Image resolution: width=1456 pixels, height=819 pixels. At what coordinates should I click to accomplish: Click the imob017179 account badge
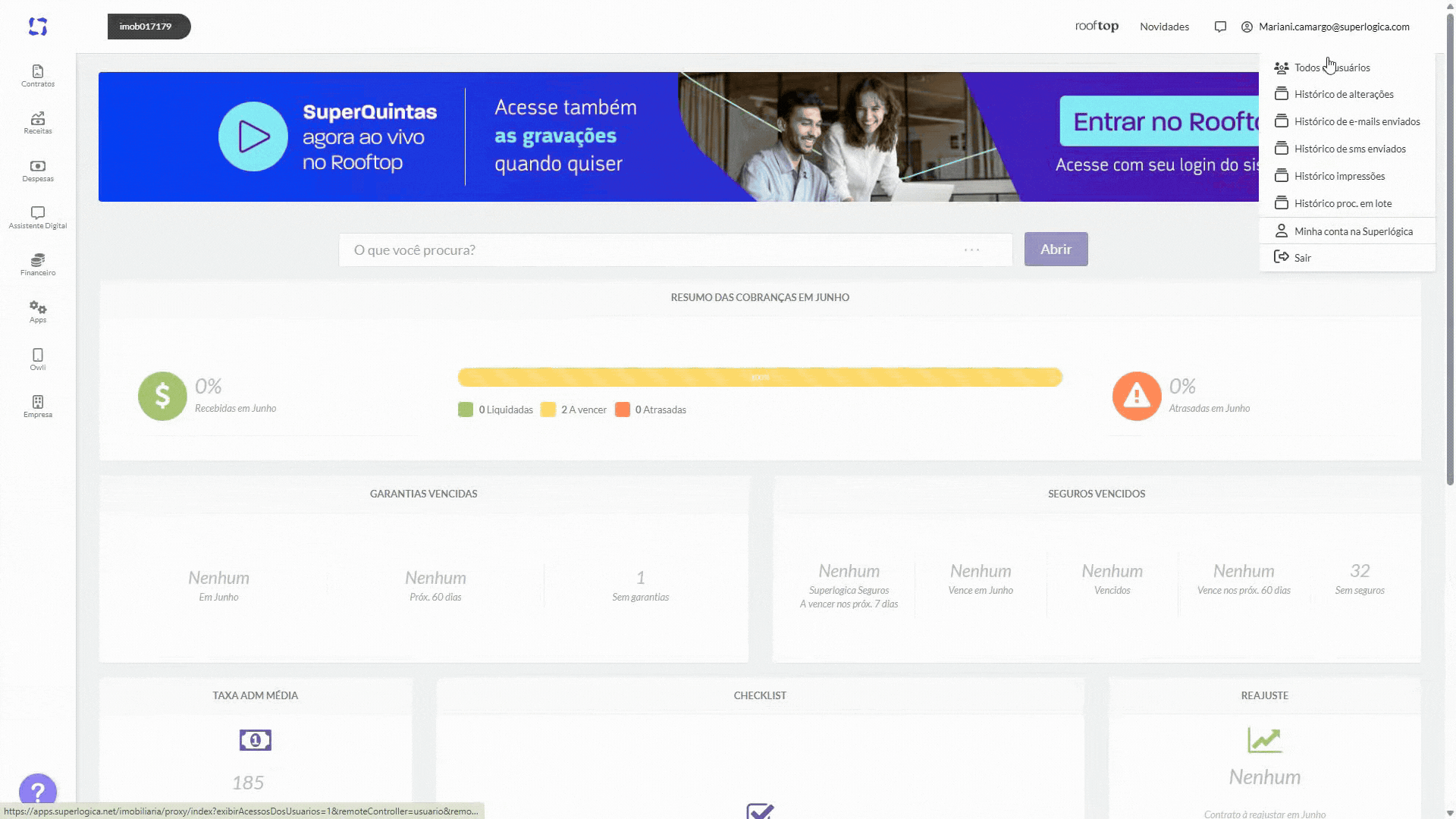(x=149, y=27)
